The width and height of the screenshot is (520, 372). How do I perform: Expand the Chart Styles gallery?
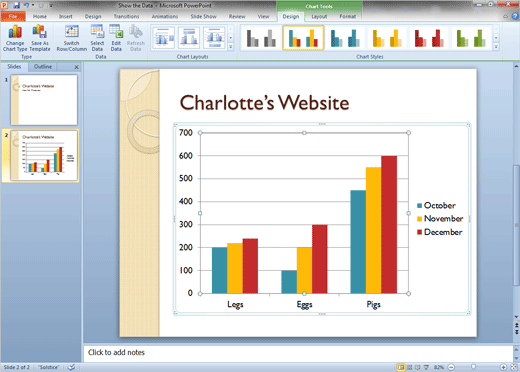tap(496, 47)
